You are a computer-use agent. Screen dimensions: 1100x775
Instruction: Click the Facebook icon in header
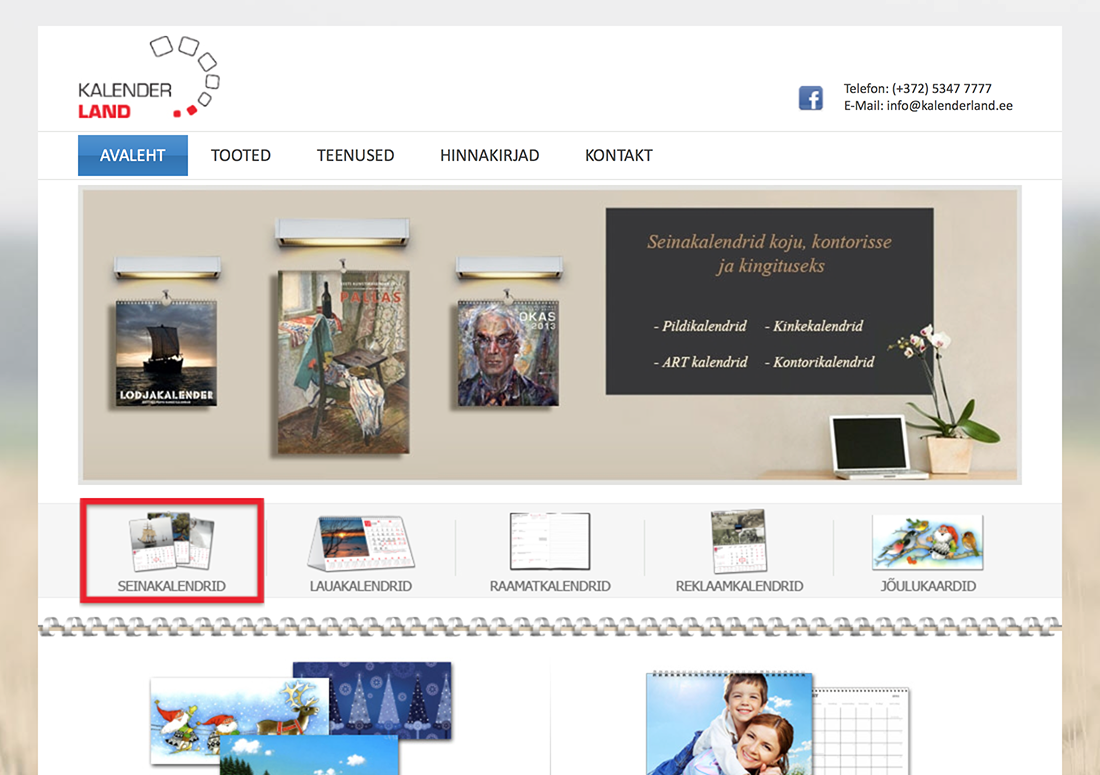(810, 98)
